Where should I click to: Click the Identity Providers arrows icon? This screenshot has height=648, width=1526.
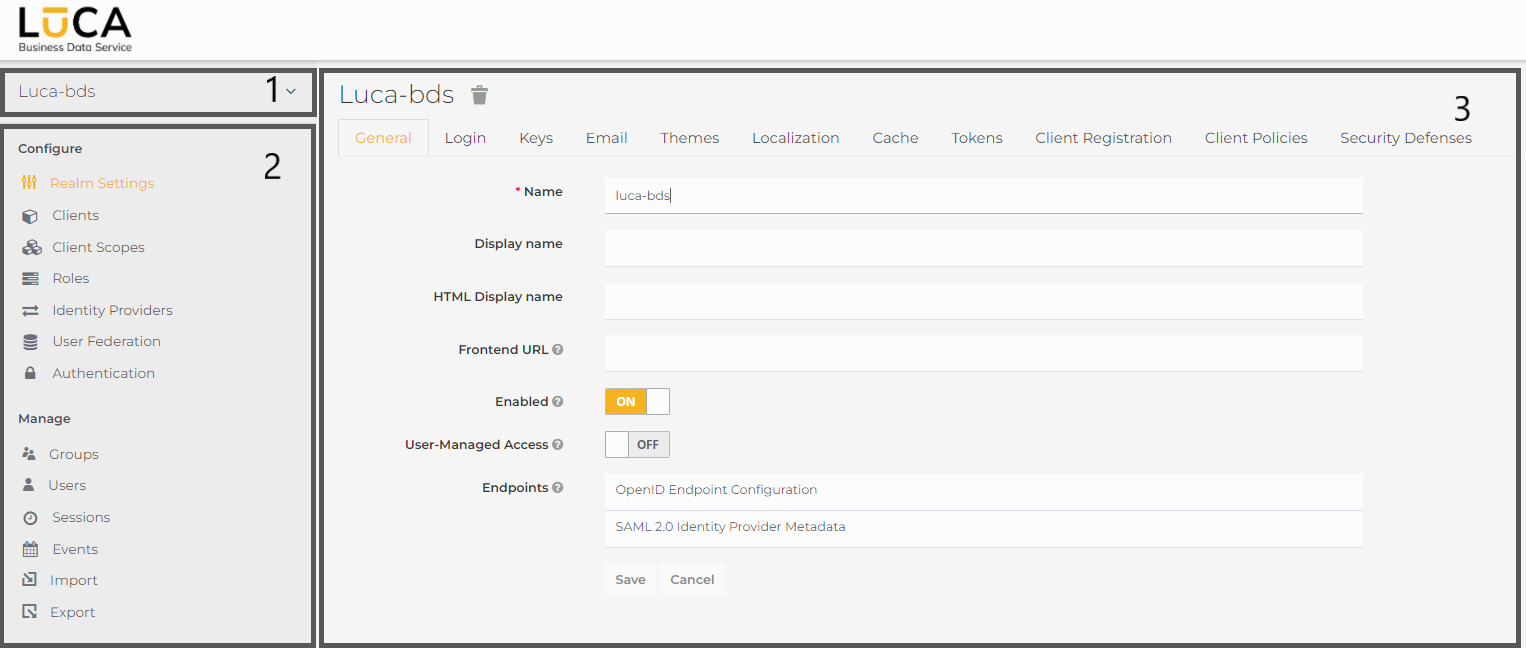[x=31, y=311]
